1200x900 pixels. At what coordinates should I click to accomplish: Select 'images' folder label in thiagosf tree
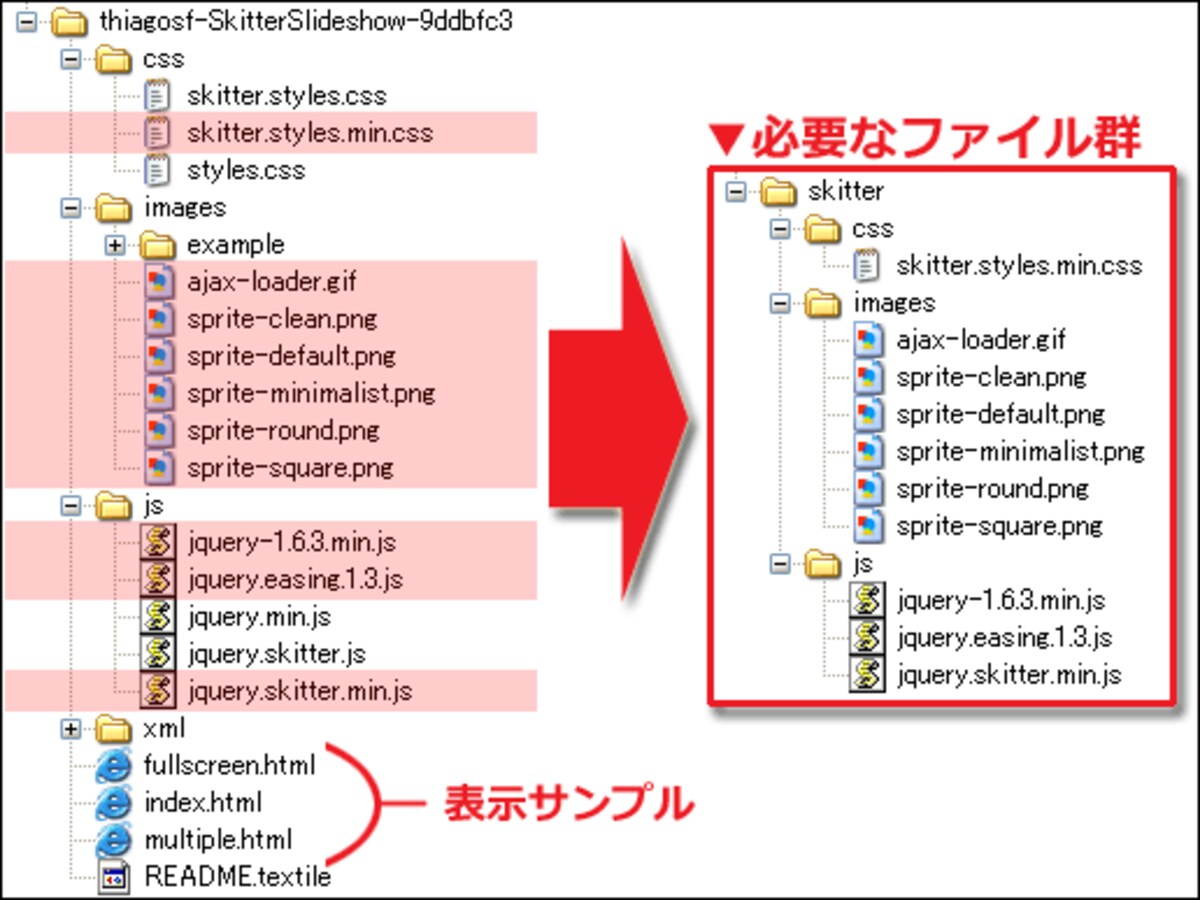185,208
